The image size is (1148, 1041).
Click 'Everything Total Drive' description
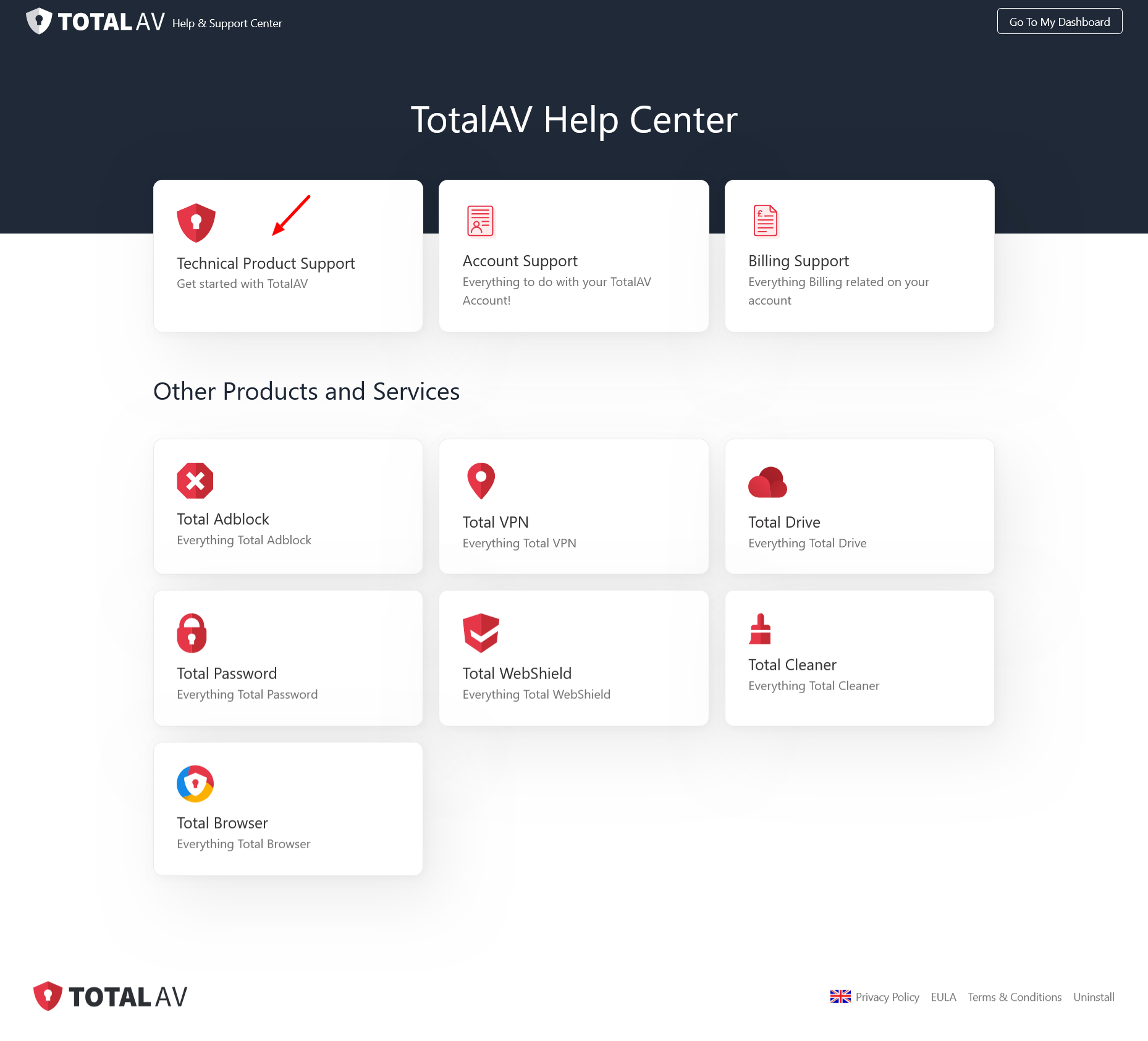click(807, 543)
